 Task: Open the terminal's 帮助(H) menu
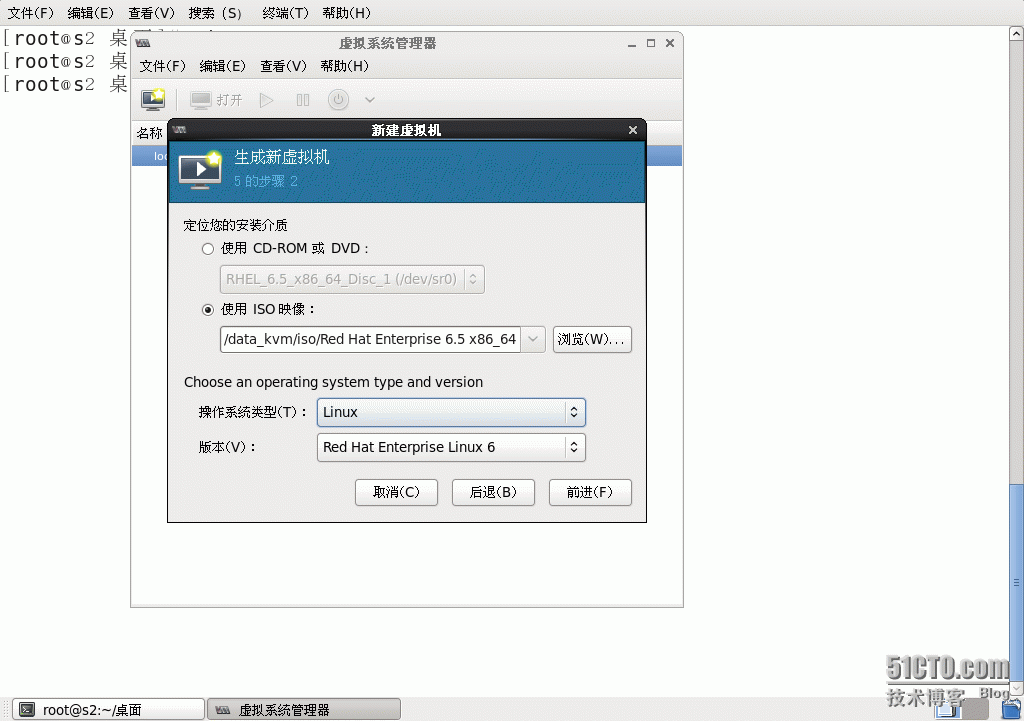(346, 13)
